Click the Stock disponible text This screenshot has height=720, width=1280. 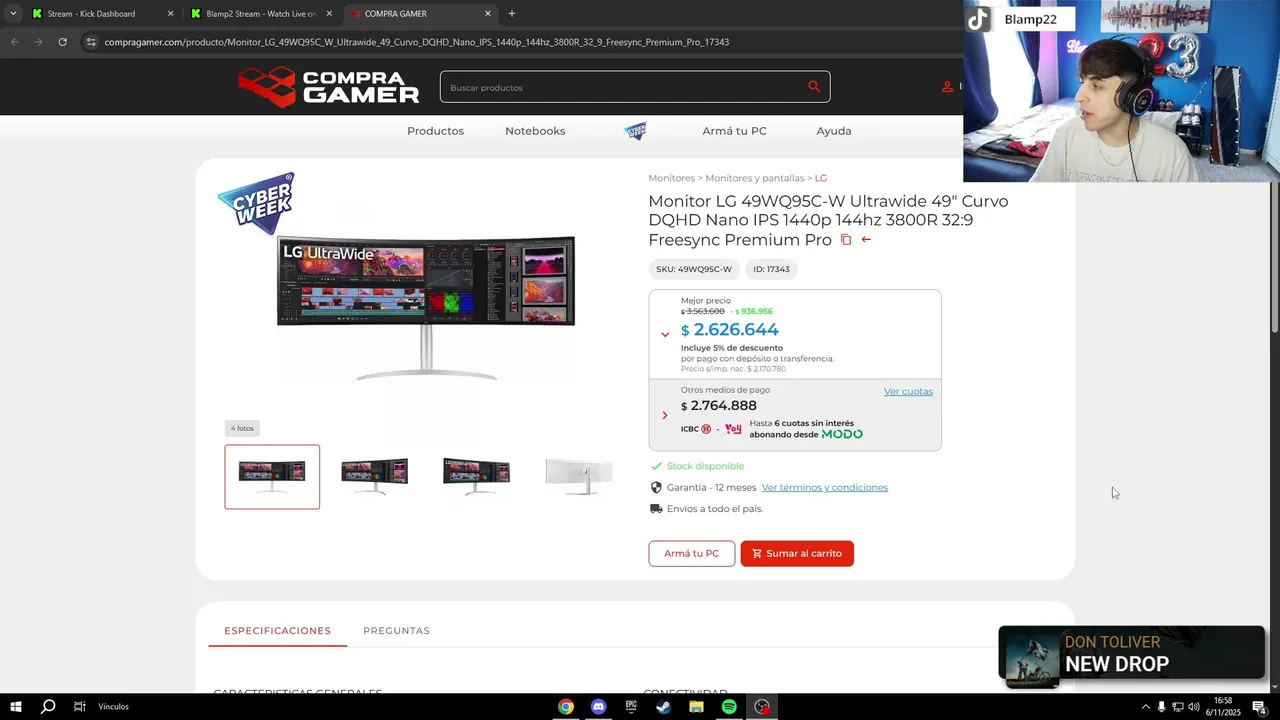click(x=705, y=466)
